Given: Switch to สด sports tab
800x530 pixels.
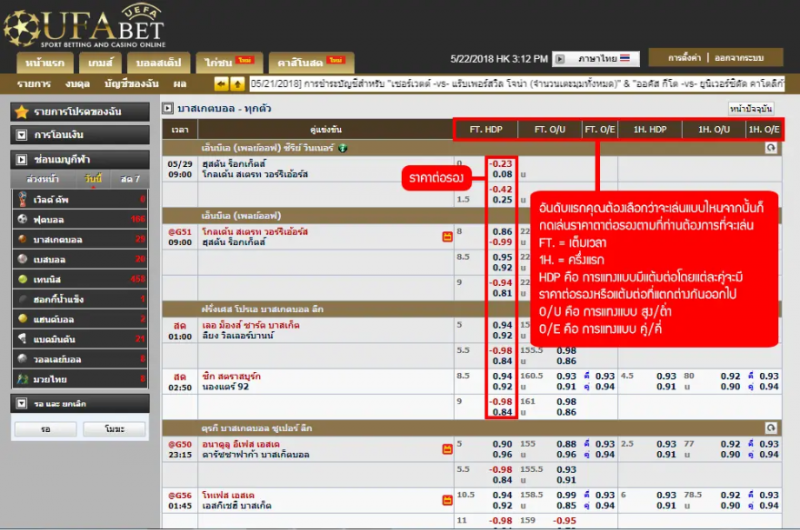Looking at the screenshot, I should click(130, 179).
